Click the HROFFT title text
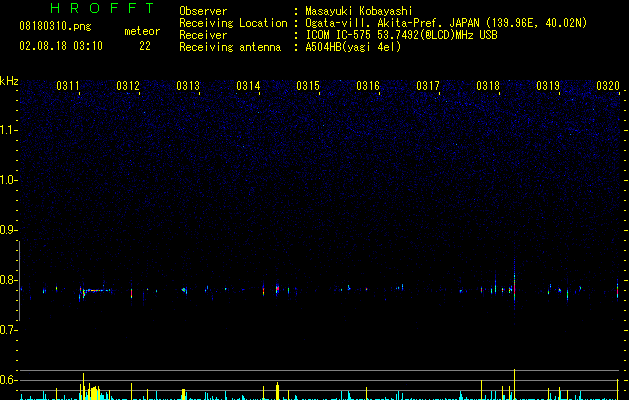This screenshot has height=400, width=629. pyautogui.click(x=102, y=8)
